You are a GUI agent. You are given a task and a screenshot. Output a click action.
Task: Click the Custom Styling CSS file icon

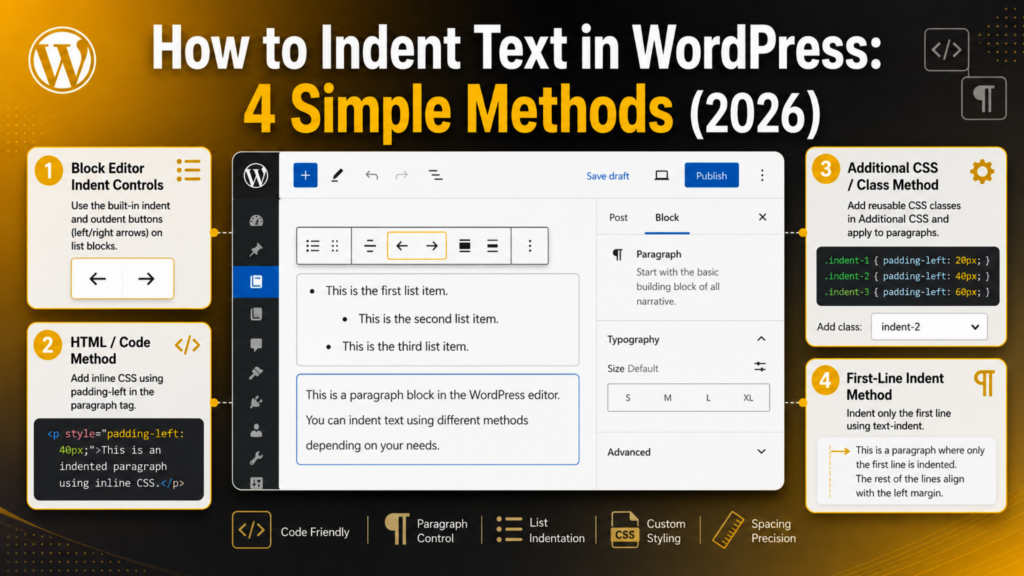(x=624, y=530)
